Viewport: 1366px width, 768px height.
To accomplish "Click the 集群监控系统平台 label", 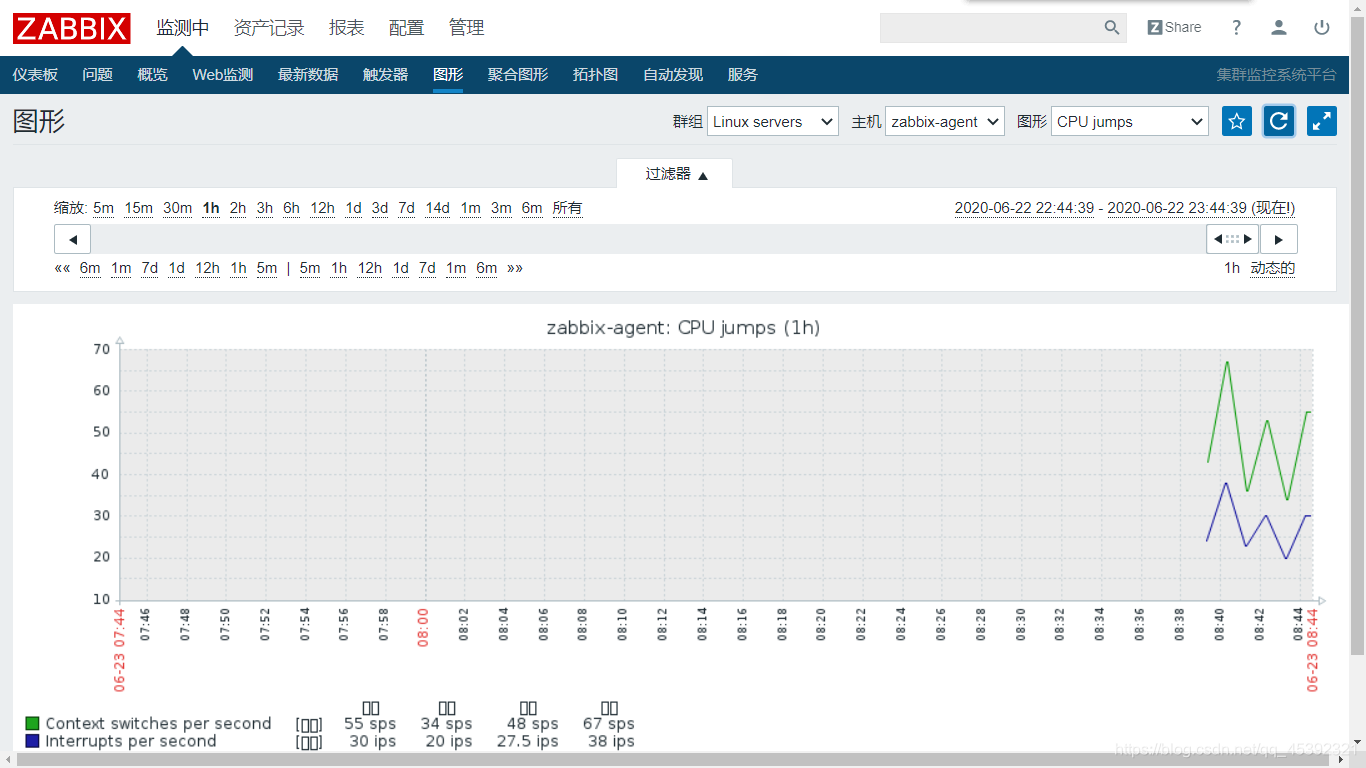I will pyautogui.click(x=1276, y=75).
